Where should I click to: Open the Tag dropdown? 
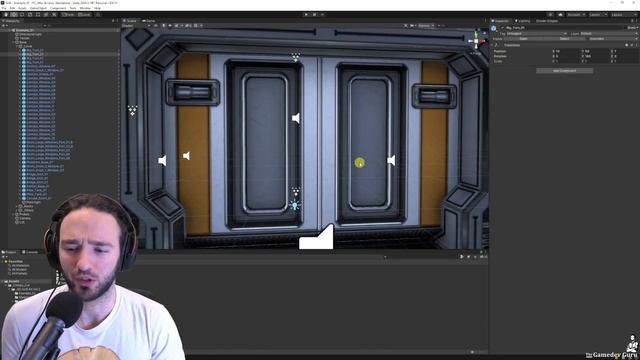coord(537,34)
